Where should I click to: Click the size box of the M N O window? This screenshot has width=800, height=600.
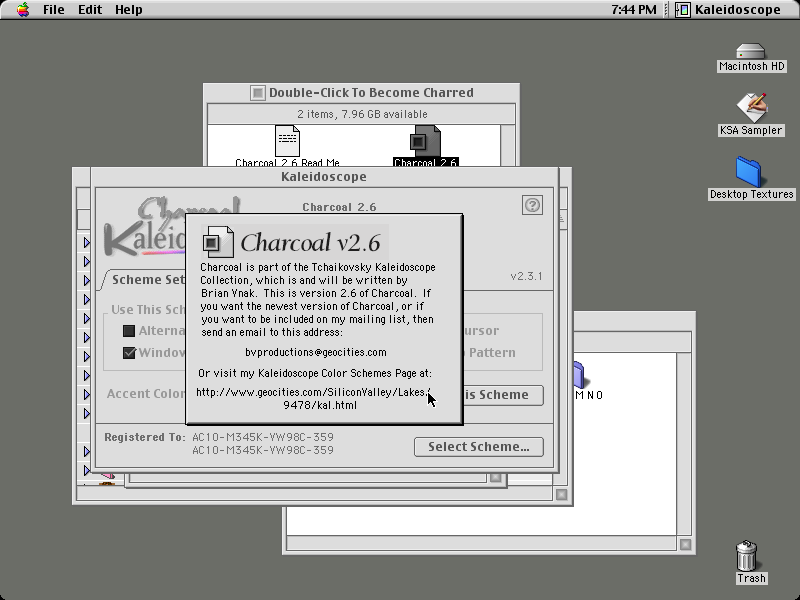pos(685,544)
